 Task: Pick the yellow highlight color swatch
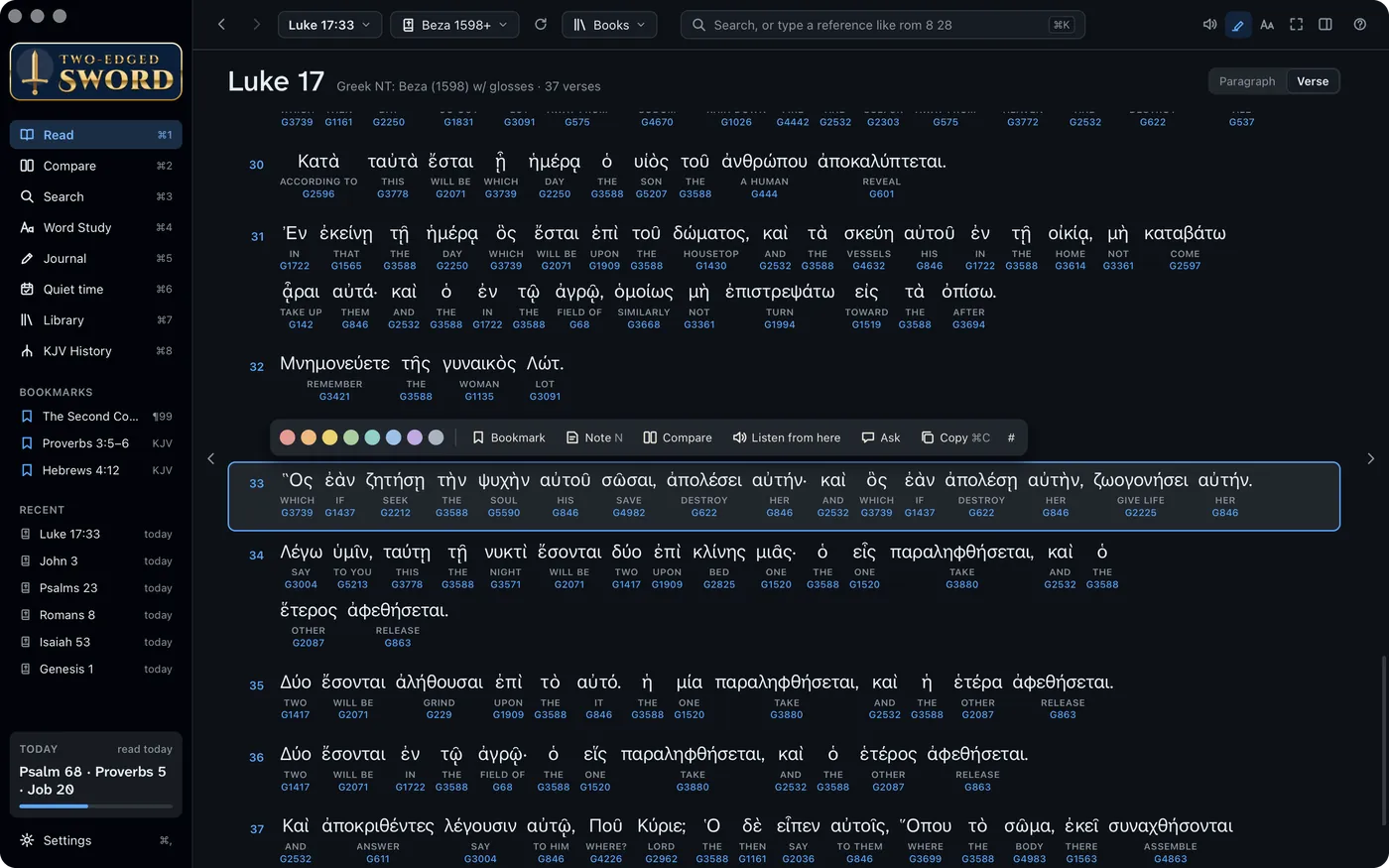(x=329, y=437)
